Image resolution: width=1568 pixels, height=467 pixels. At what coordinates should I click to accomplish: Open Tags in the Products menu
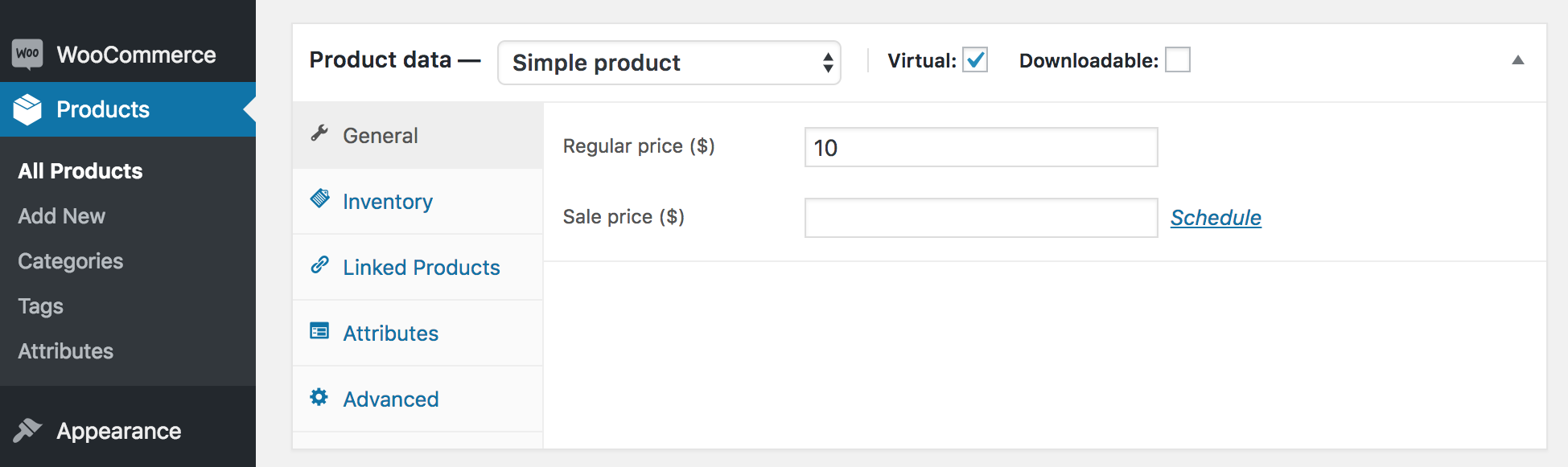(41, 306)
